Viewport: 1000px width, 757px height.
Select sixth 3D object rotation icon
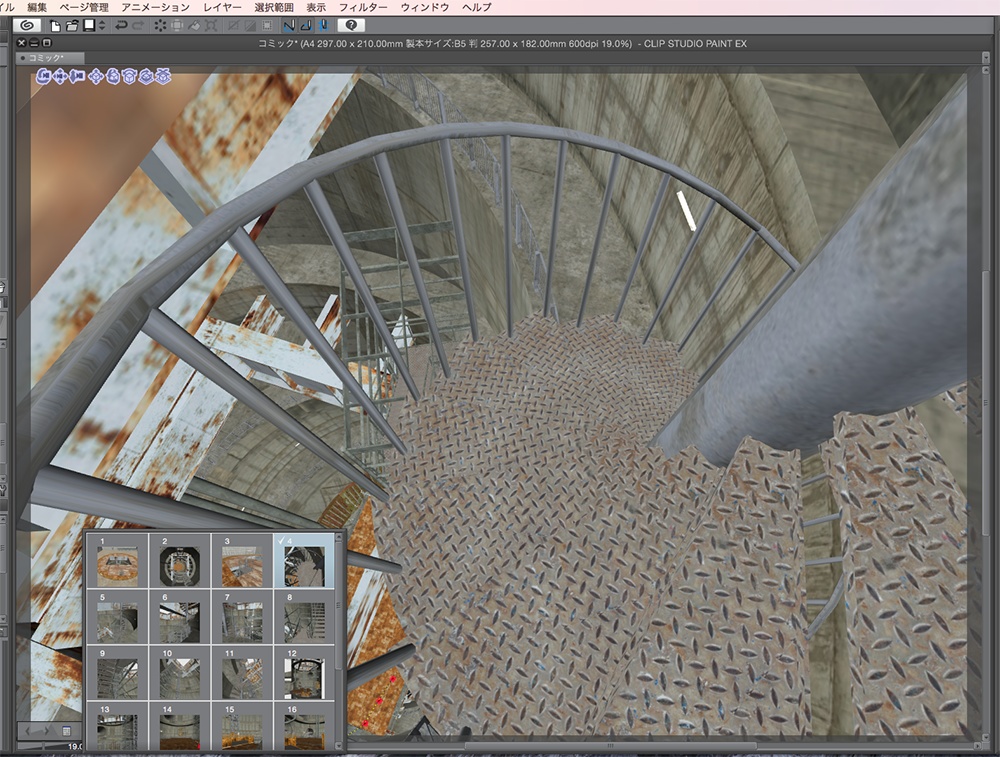click(129, 77)
